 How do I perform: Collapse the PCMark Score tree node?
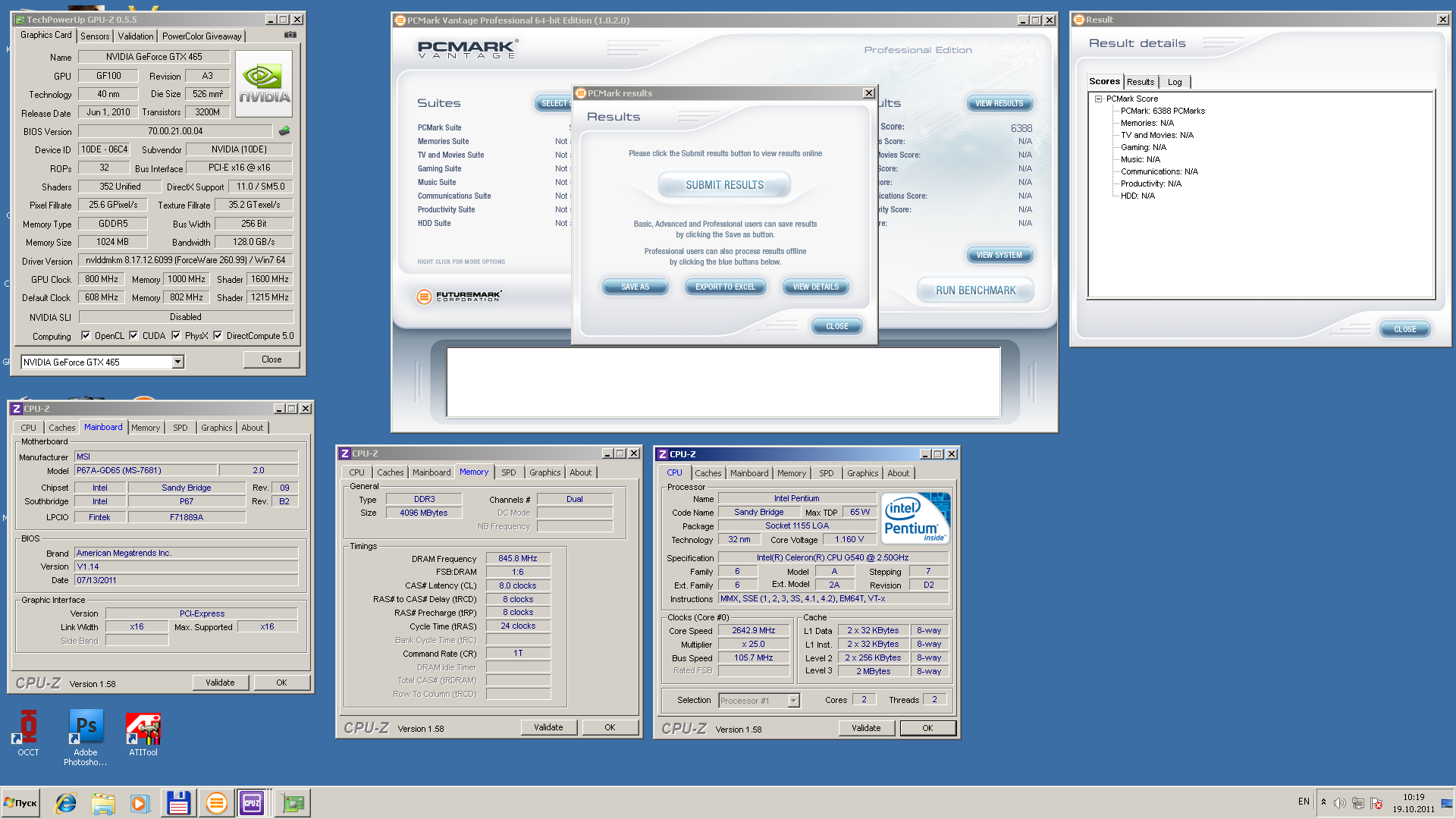point(1097,99)
